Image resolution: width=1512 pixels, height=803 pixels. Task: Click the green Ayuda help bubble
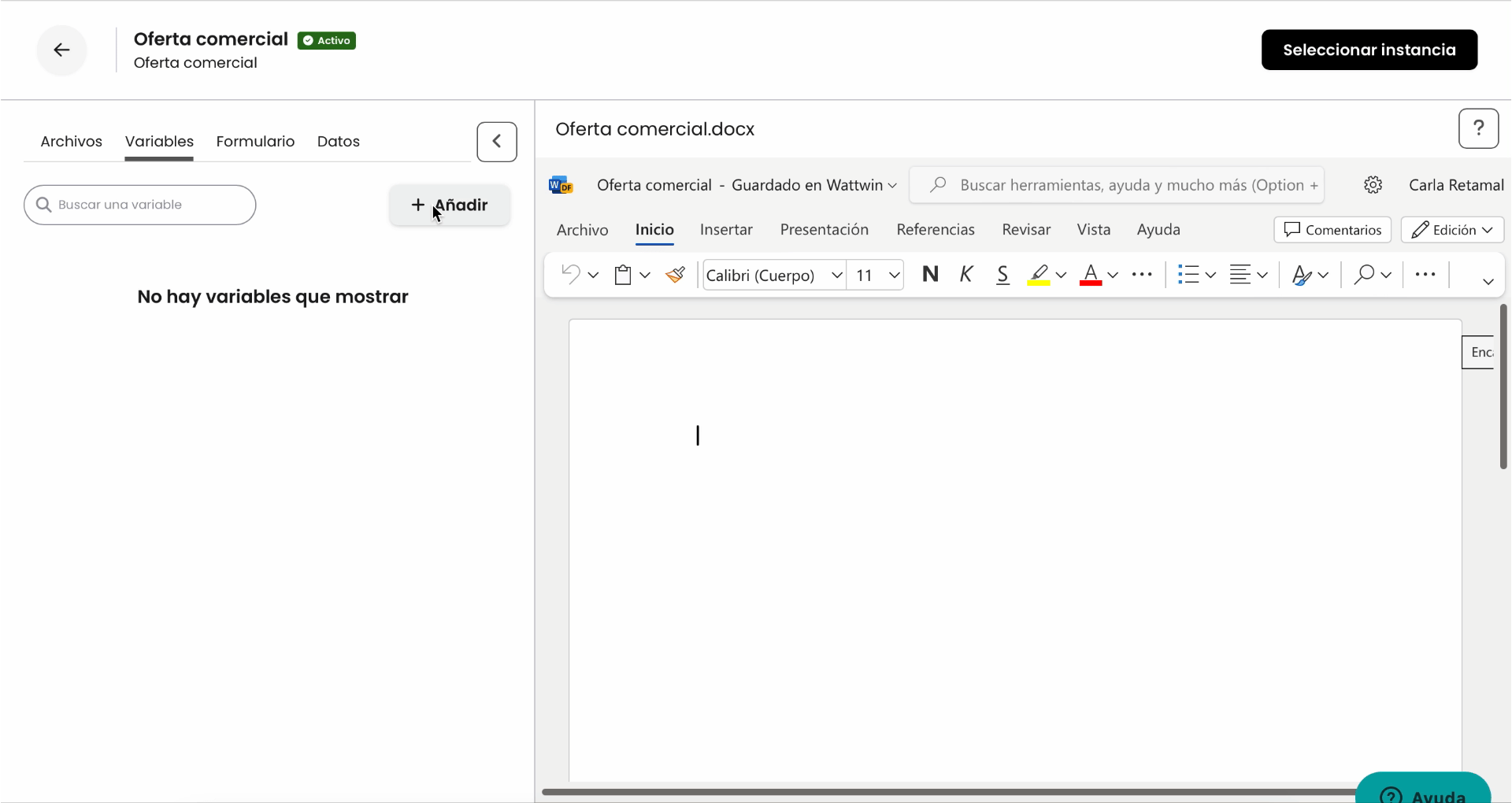1423,790
